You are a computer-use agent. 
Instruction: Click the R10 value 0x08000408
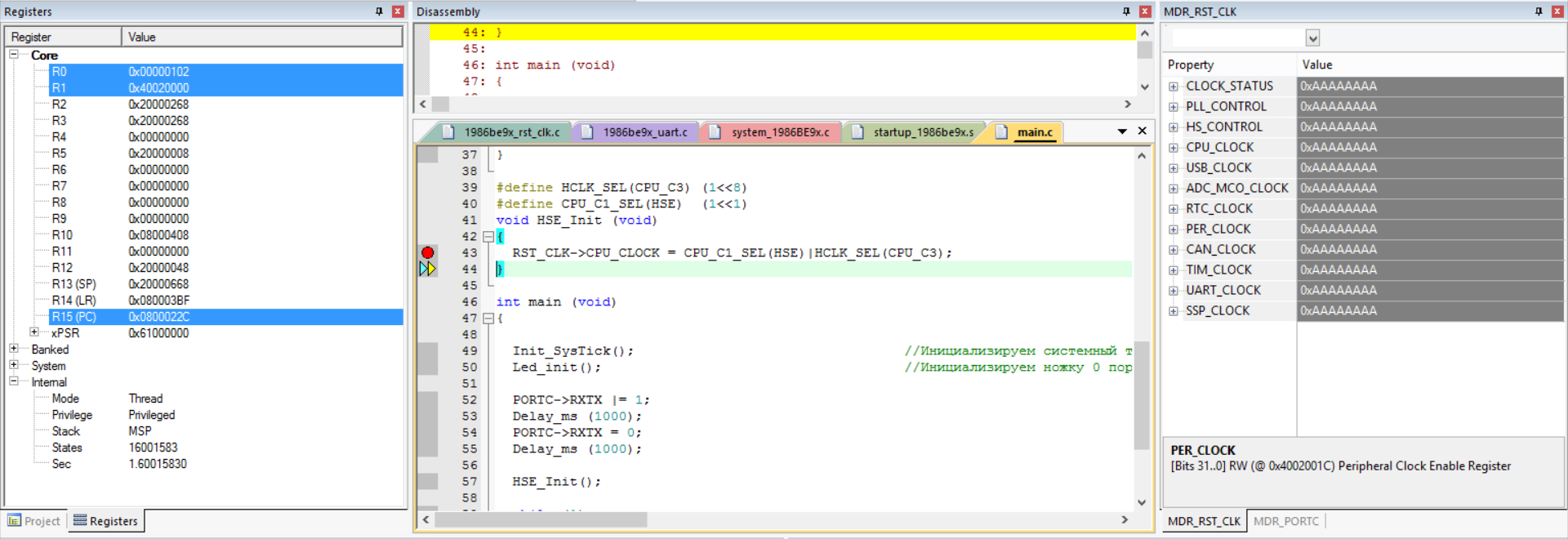[x=158, y=235]
